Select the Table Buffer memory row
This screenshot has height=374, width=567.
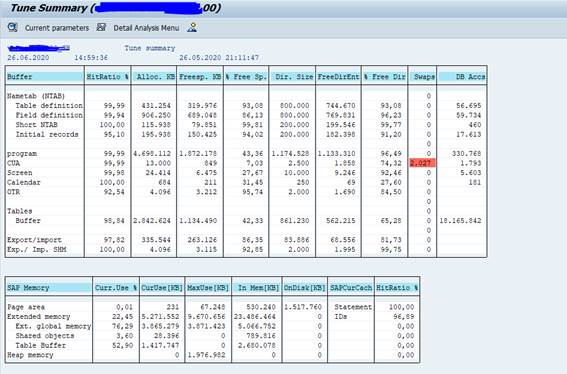[212, 345]
